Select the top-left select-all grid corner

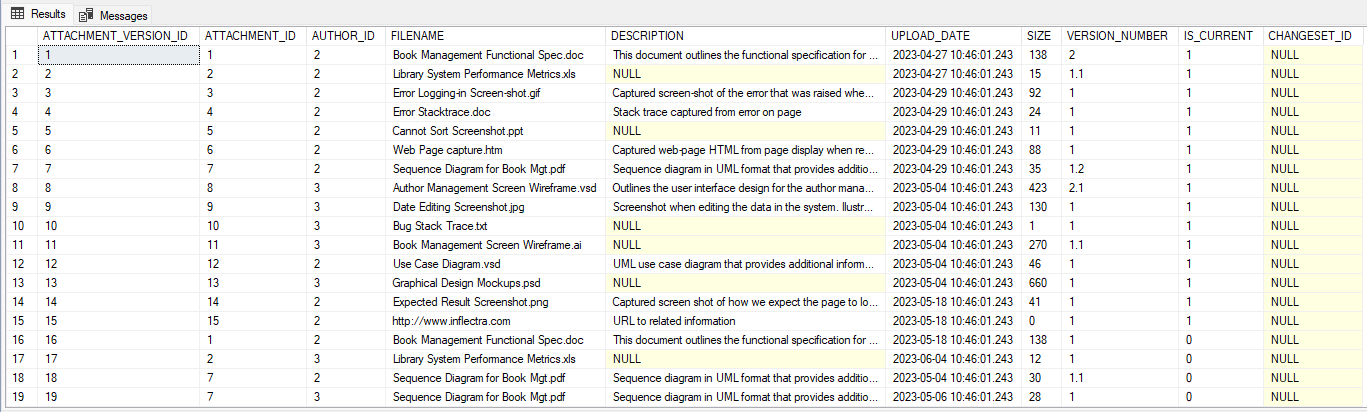click(x=18, y=36)
